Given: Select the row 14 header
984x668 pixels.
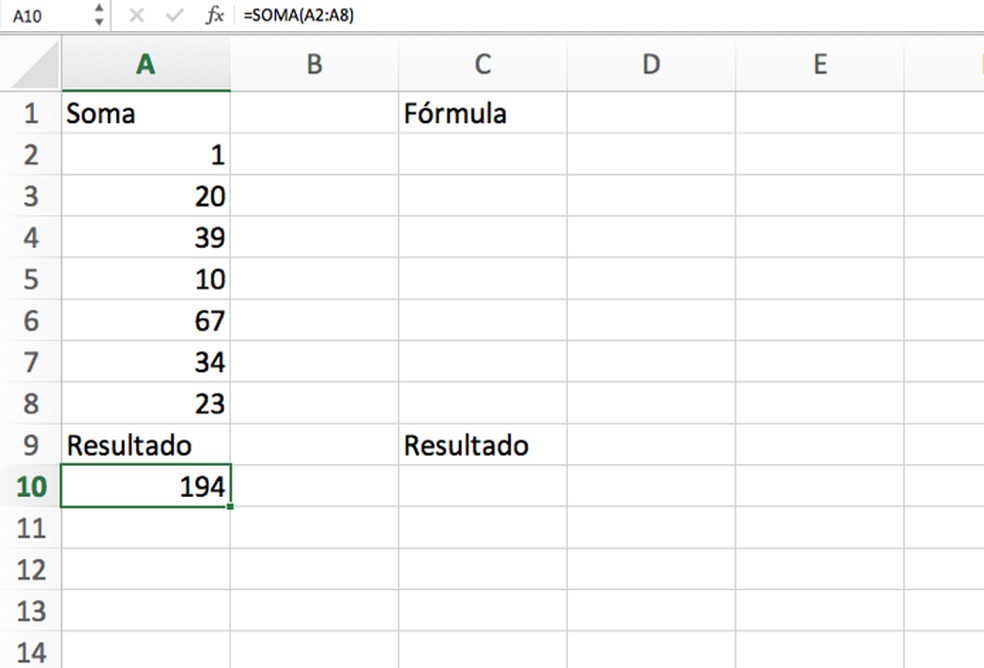Looking at the screenshot, I should pos(30,653).
